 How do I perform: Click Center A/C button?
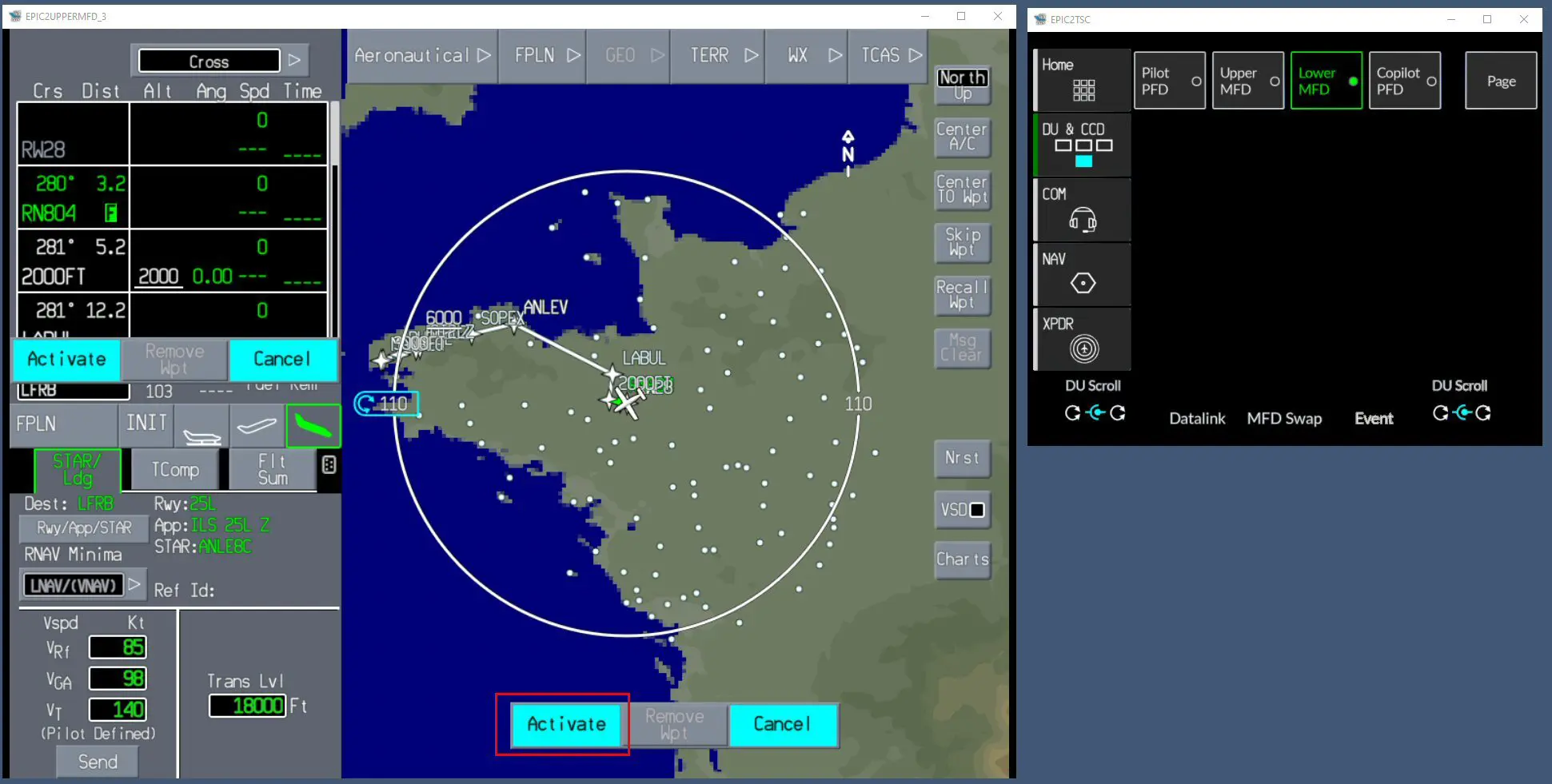tap(963, 137)
